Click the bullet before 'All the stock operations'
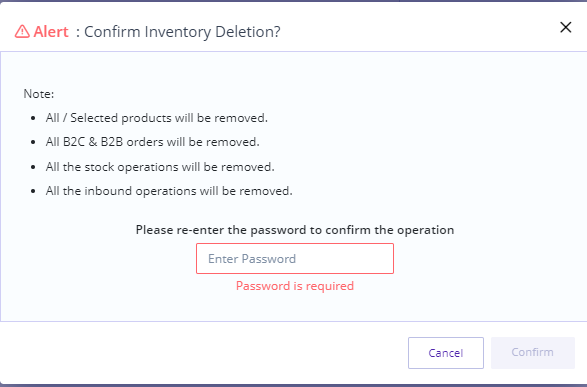This screenshot has width=587, height=387. tap(33, 167)
